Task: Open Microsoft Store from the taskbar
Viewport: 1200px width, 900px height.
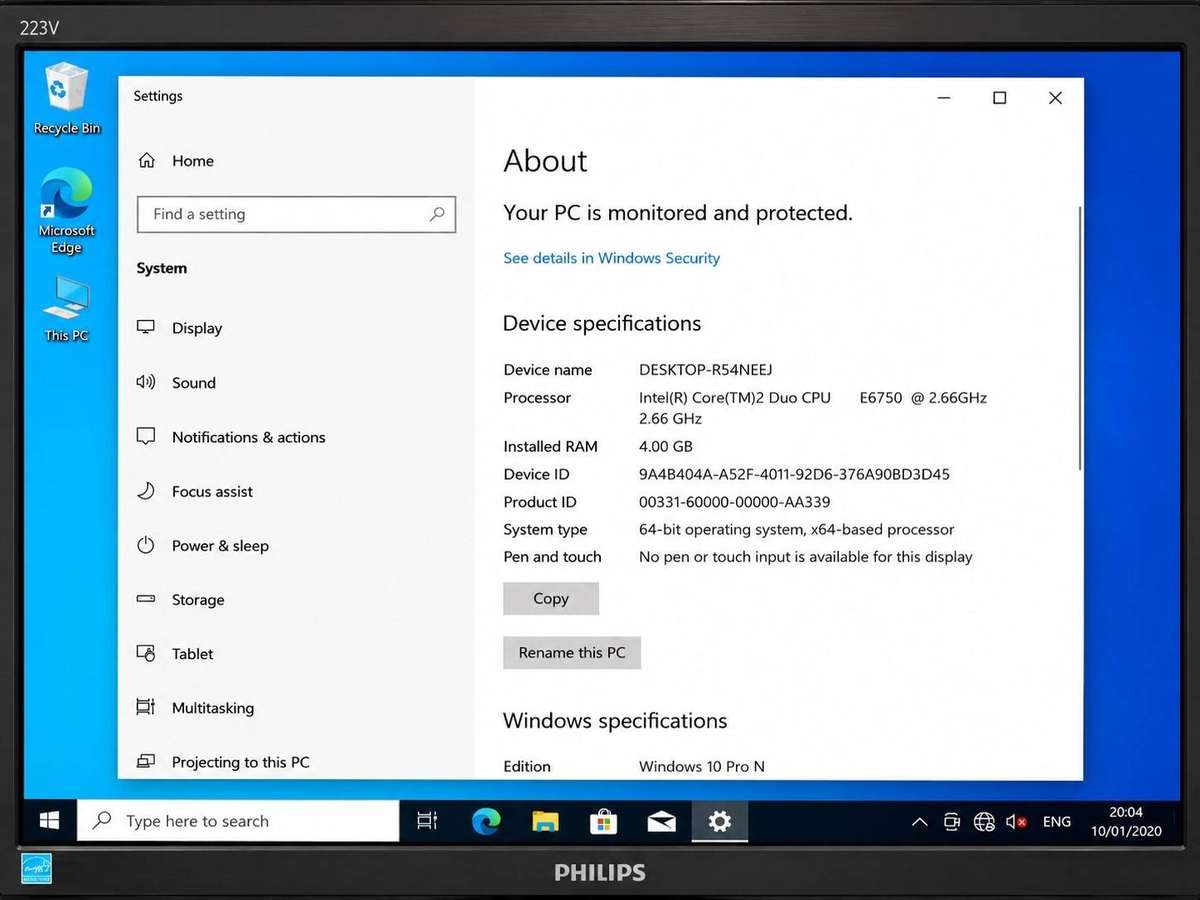Action: click(603, 821)
